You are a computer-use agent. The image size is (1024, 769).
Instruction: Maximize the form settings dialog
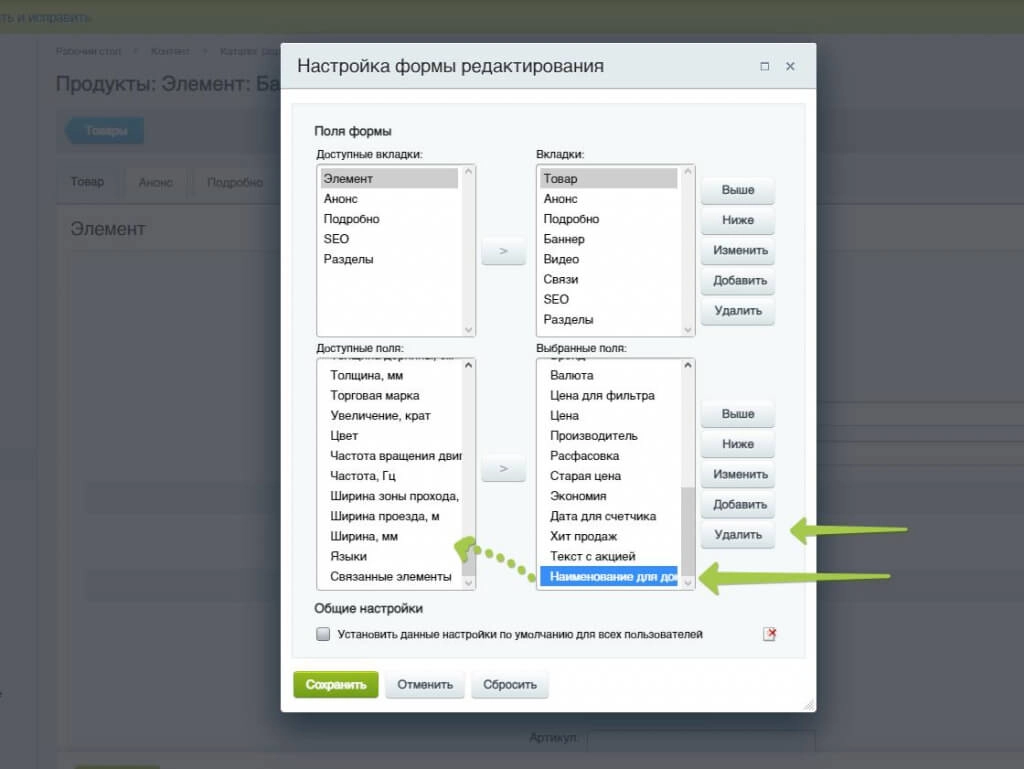(764, 67)
